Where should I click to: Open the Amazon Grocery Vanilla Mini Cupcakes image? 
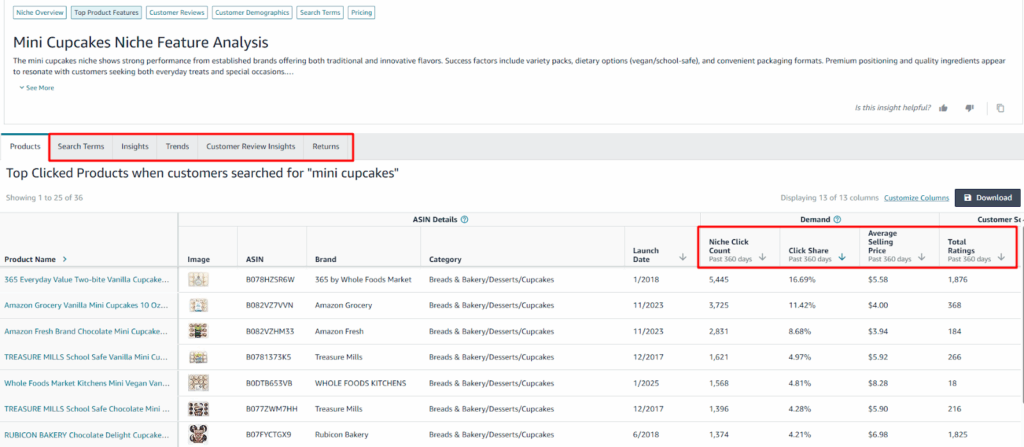(x=198, y=305)
